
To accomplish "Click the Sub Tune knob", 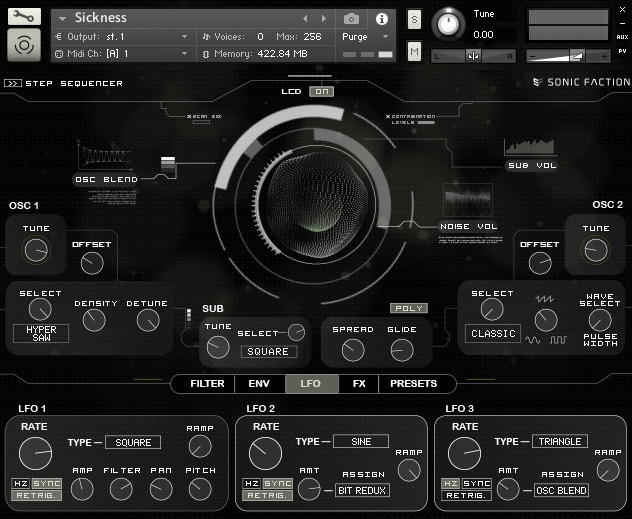I will coord(218,347).
